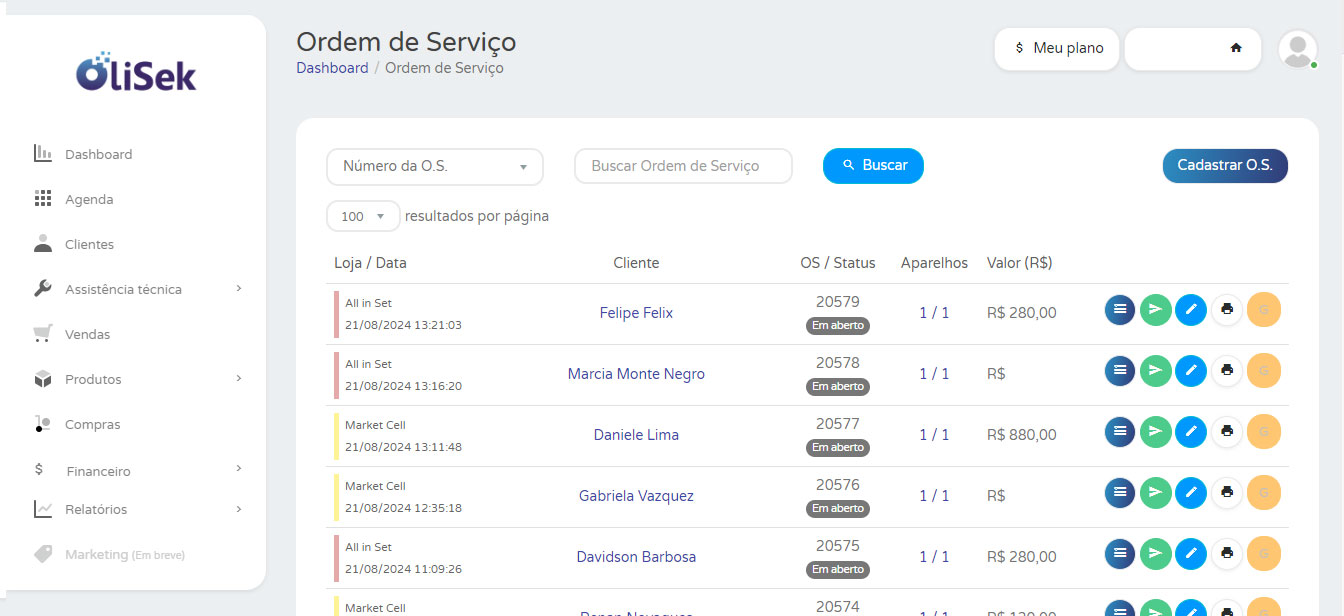This screenshot has width=1344, height=616.
Task: Open Clientes in sidebar
Action: tap(89, 244)
